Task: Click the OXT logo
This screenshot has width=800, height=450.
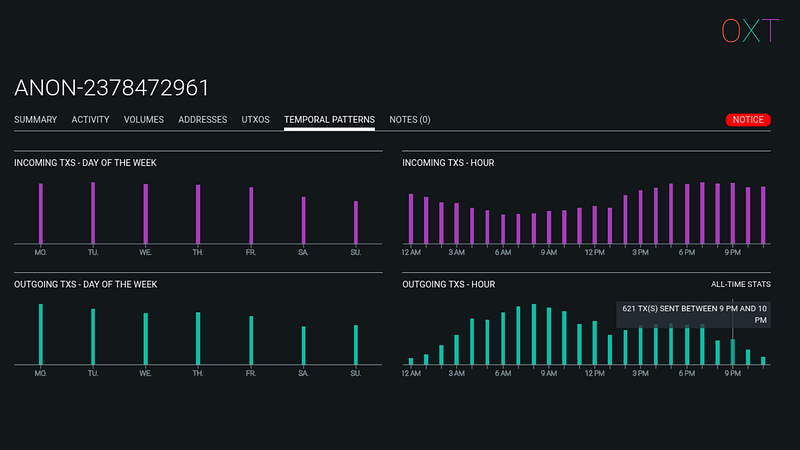Action: click(x=749, y=31)
